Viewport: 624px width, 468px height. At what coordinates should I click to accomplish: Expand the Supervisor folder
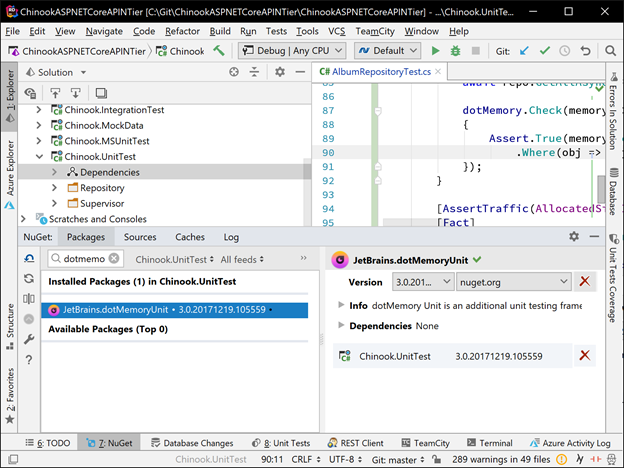(x=55, y=203)
